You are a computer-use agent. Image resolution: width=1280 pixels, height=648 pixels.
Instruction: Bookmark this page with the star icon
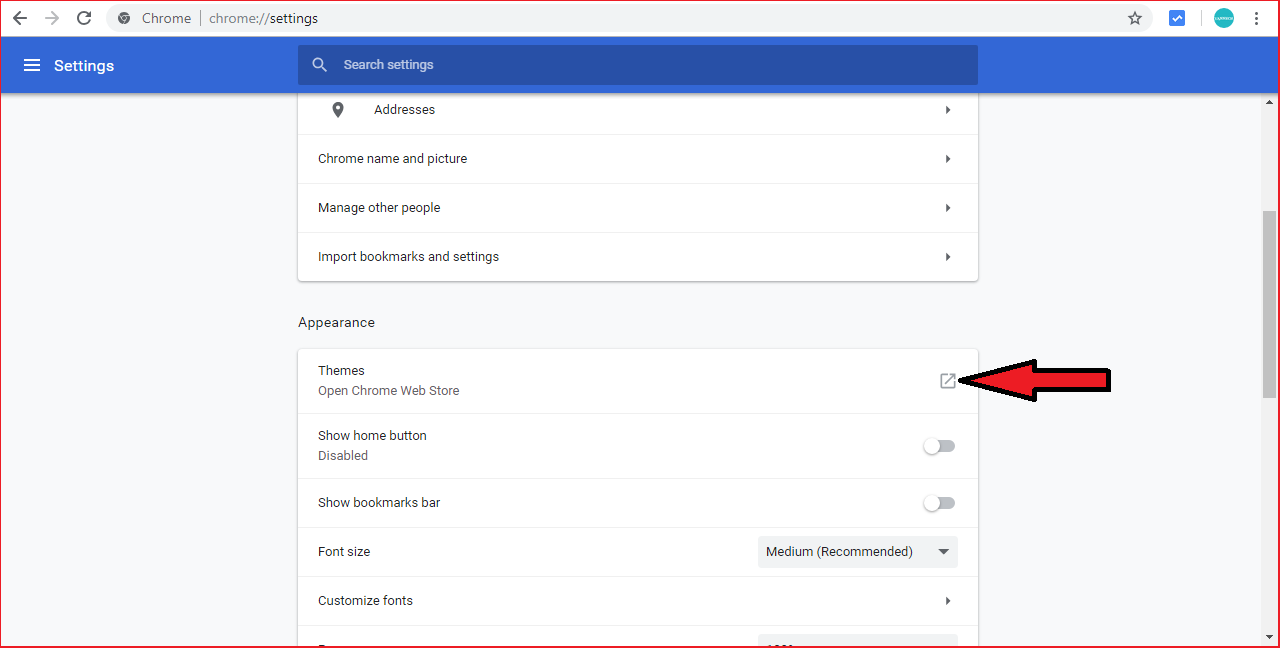[x=1135, y=18]
